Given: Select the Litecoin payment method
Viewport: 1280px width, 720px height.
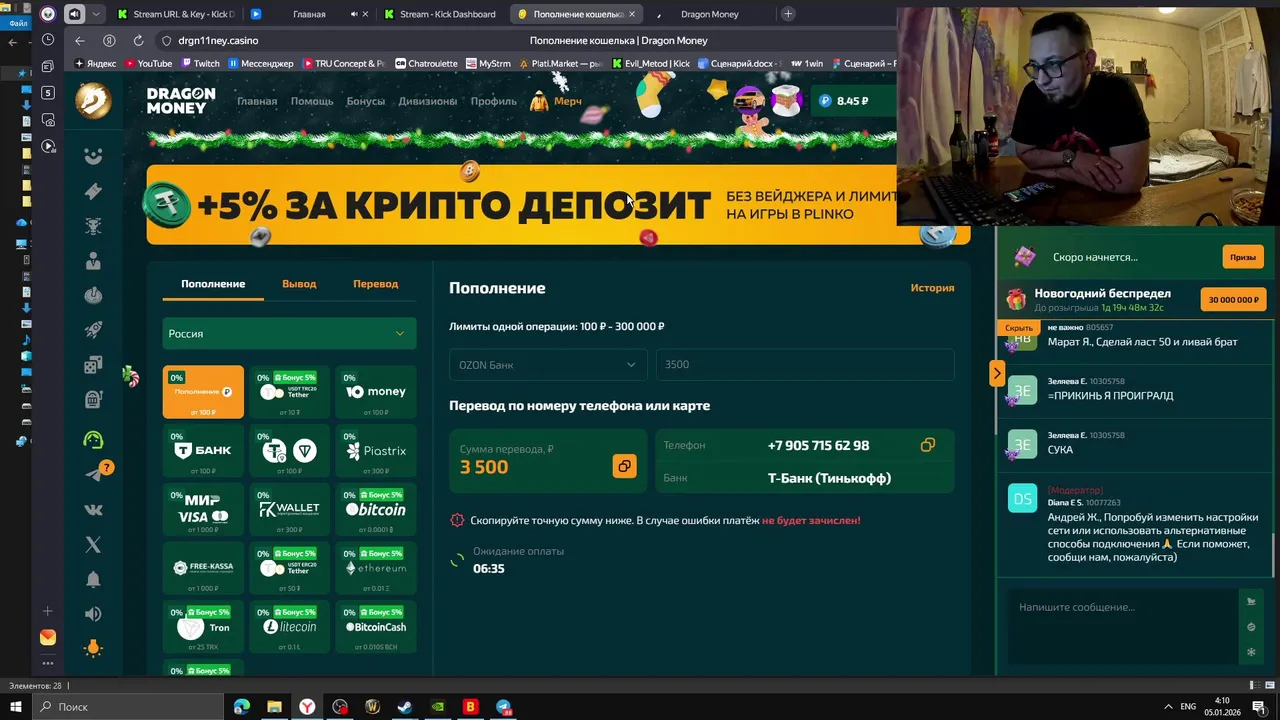Looking at the screenshot, I should pyautogui.click(x=289, y=627).
